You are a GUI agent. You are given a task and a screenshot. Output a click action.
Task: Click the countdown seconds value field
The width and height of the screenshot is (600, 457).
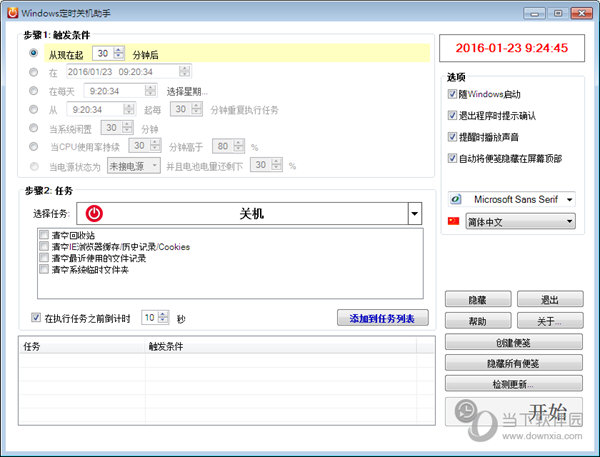click(x=150, y=317)
